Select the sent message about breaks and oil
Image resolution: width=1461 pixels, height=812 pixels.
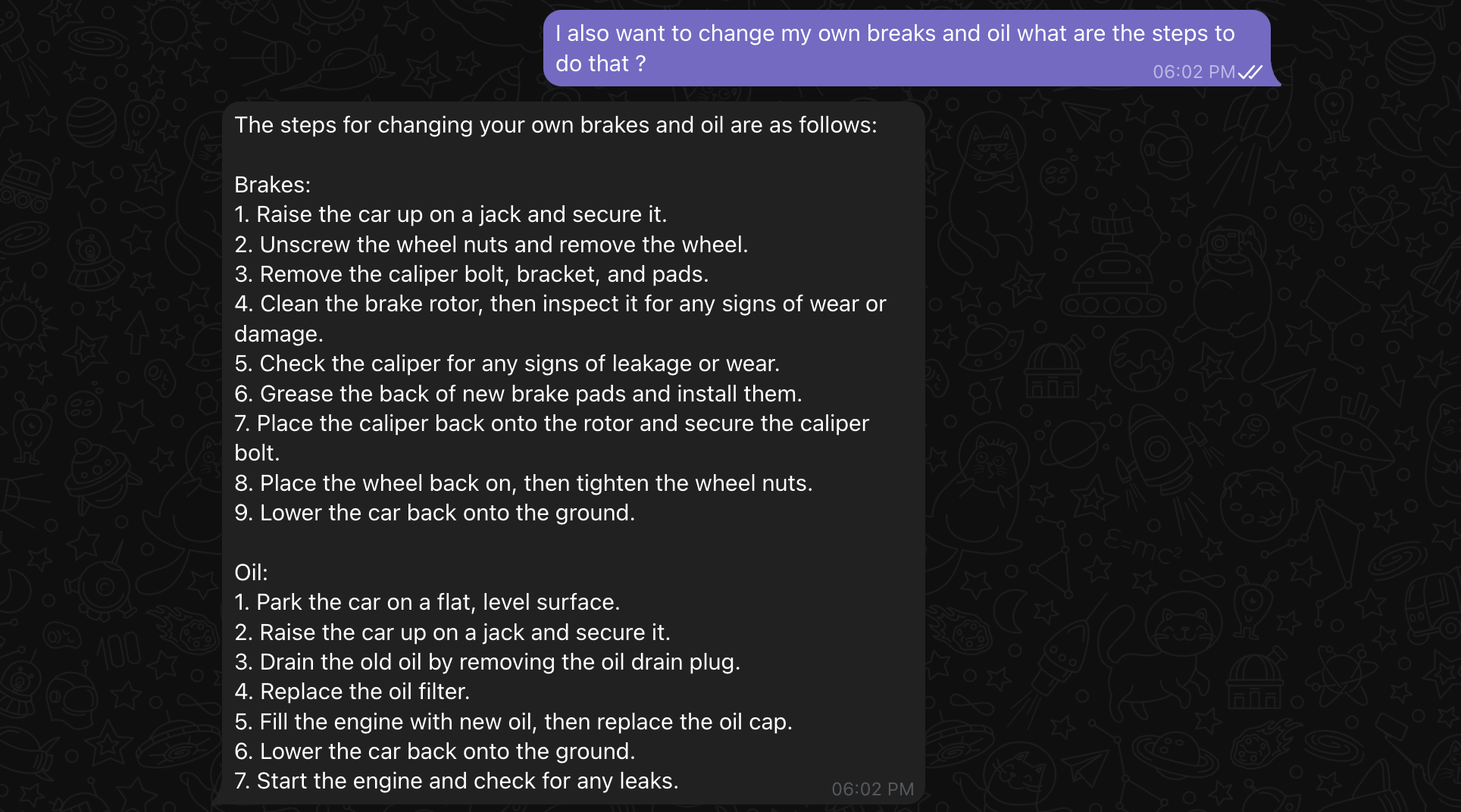tap(906, 48)
